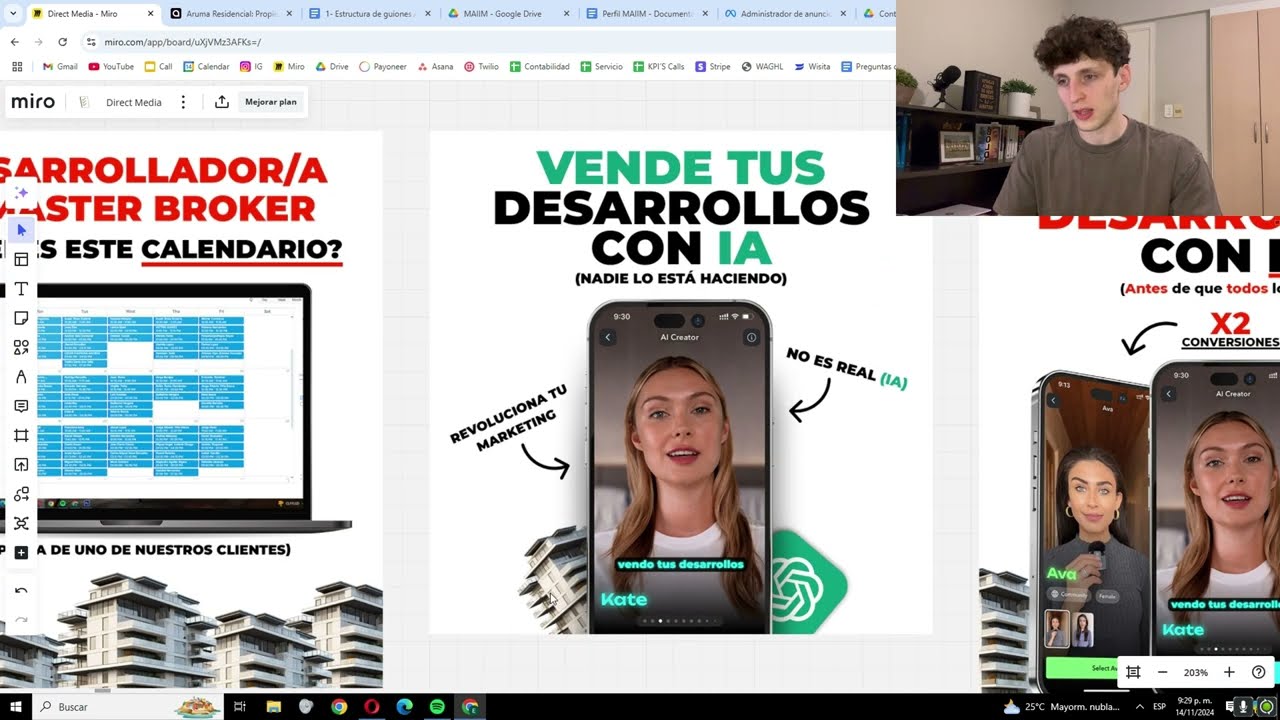Click Mejorar plan upgrade button
The height and width of the screenshot is (720, 1280).
tap(271, 102)
